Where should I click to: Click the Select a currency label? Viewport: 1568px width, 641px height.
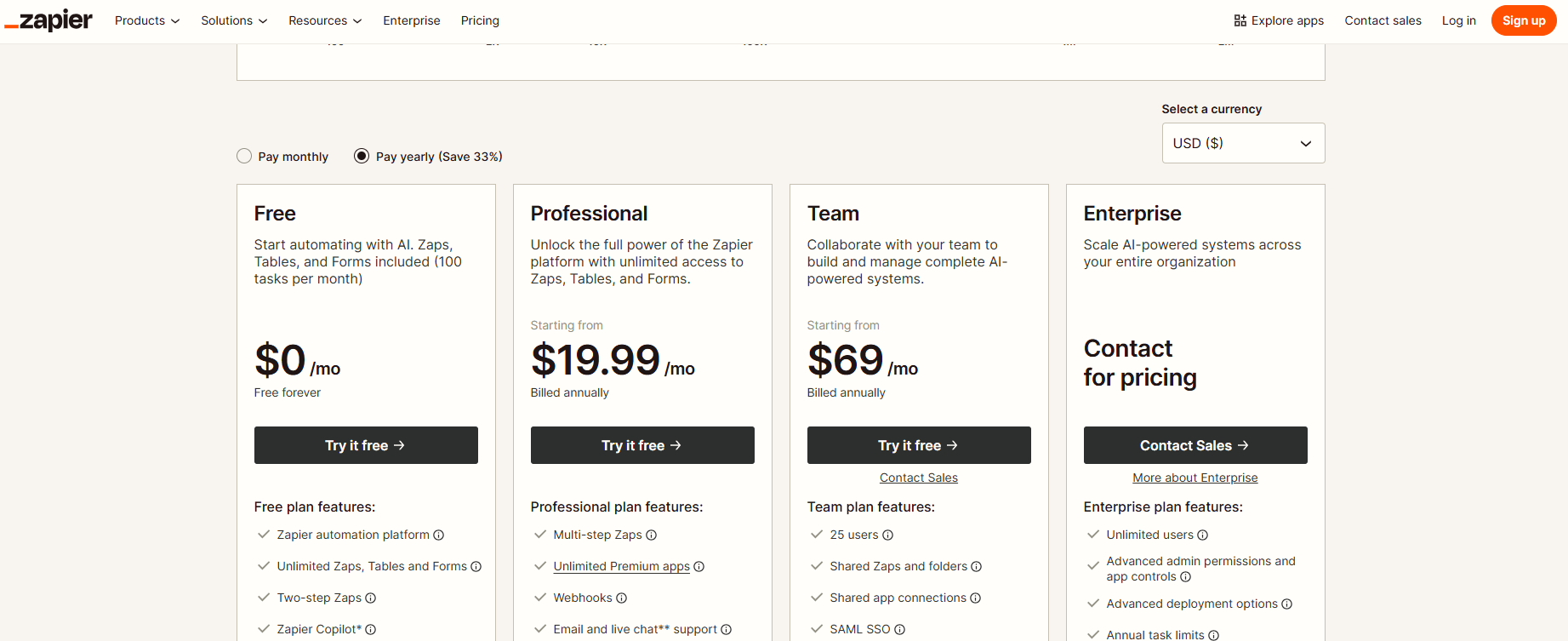coord(1212,109)
